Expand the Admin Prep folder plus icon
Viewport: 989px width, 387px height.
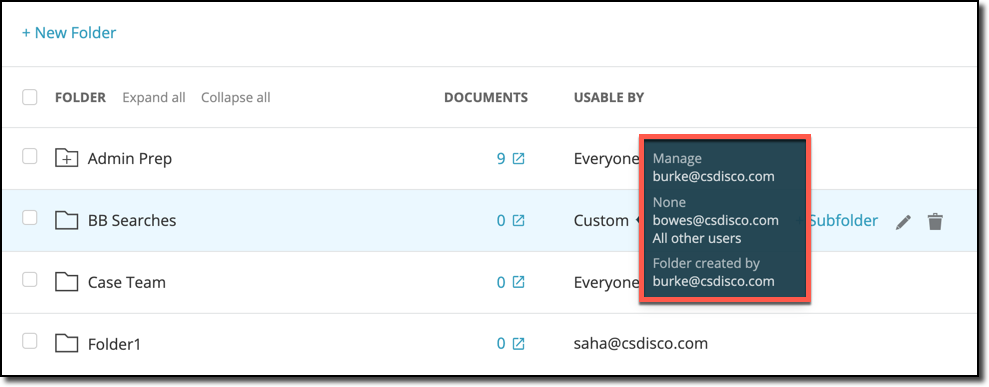(66, 158)
